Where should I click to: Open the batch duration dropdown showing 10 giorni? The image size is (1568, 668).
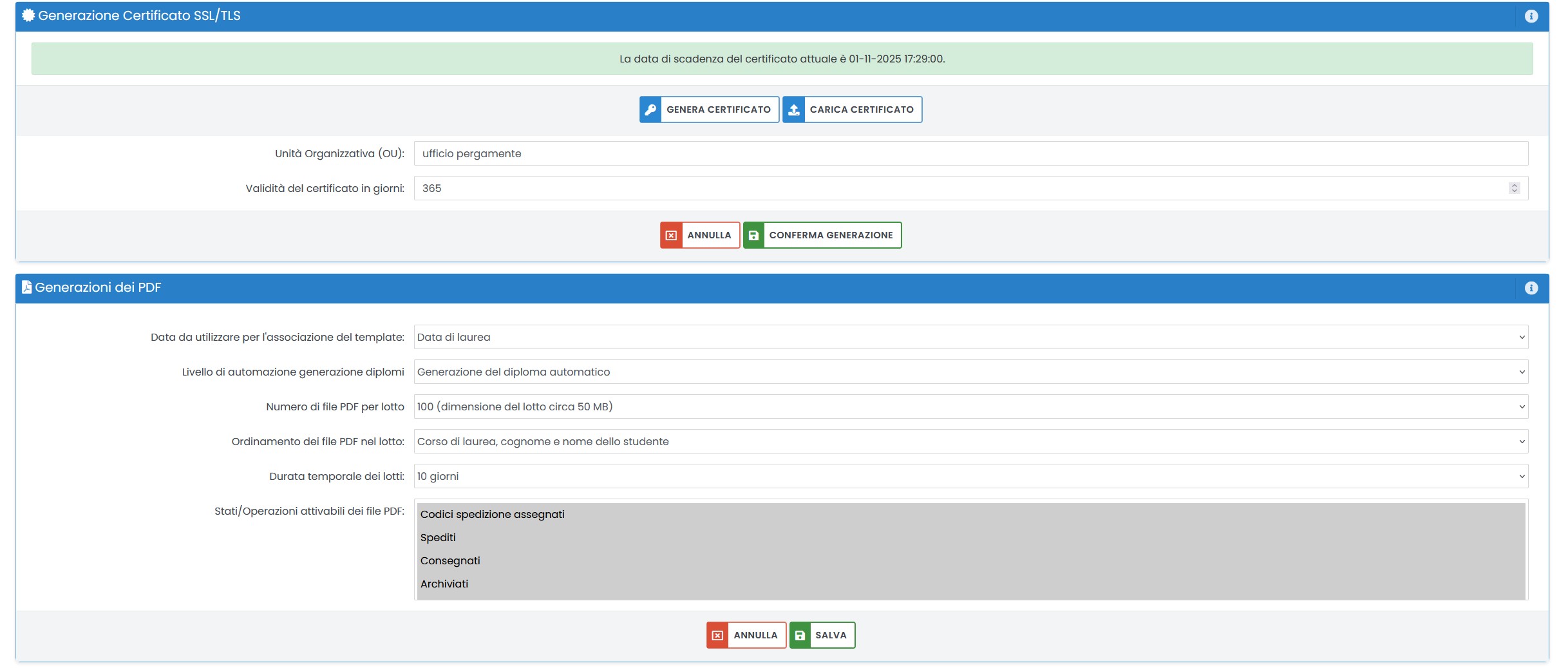pos(970,476)
